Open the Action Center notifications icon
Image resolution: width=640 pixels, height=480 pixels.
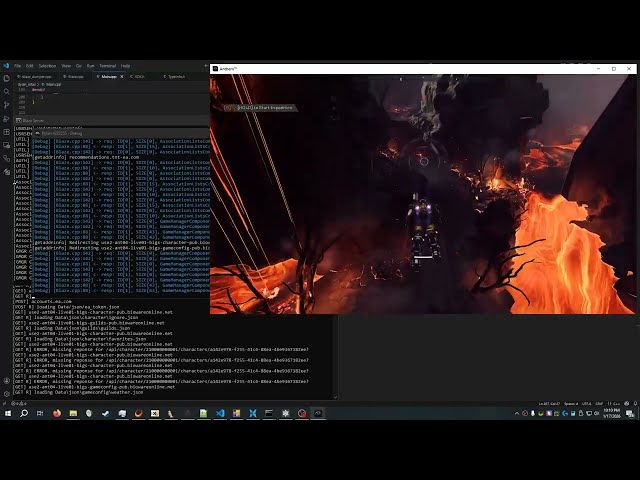point(630,413)
